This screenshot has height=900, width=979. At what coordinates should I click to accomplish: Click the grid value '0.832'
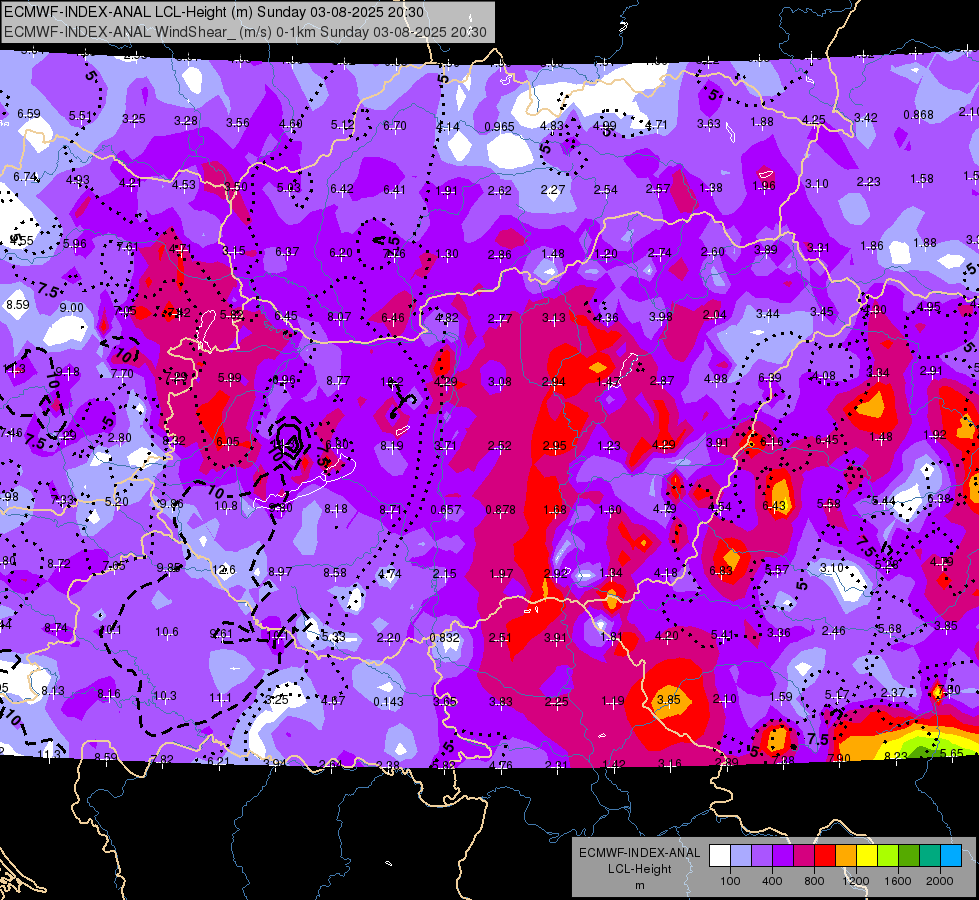(x=445, y=638)
